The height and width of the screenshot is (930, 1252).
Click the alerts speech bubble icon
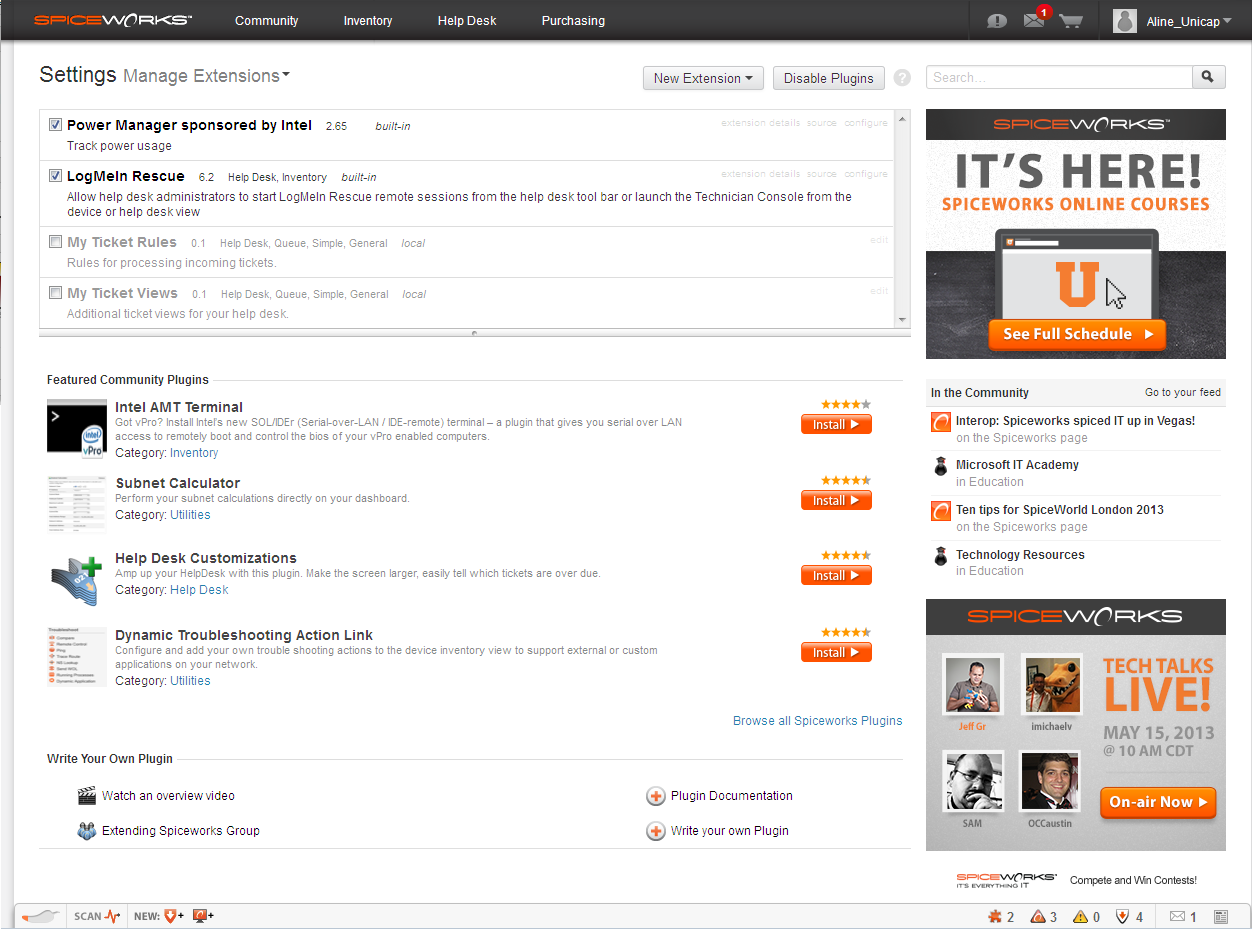996,20
